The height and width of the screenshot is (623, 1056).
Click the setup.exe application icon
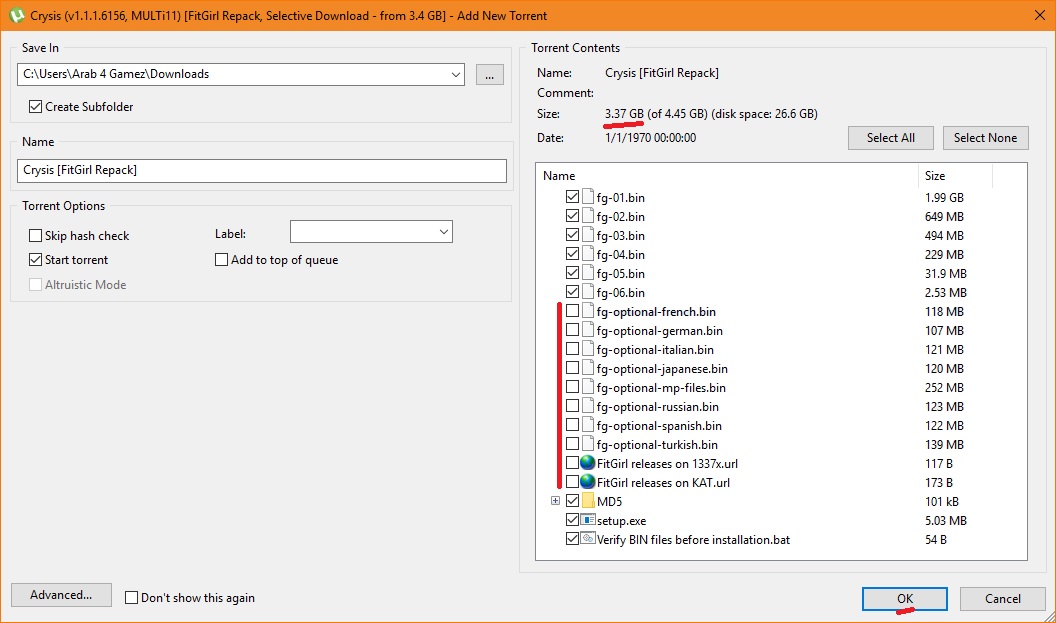pos(588,520)
